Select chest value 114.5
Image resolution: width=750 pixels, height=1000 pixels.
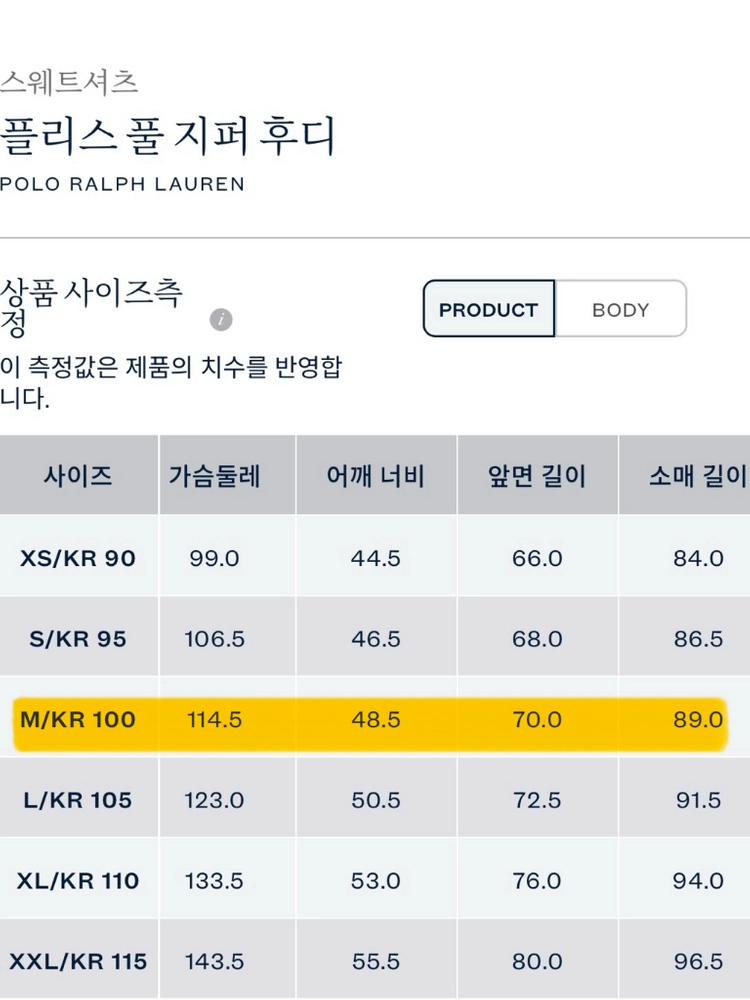tap(214, 719)
